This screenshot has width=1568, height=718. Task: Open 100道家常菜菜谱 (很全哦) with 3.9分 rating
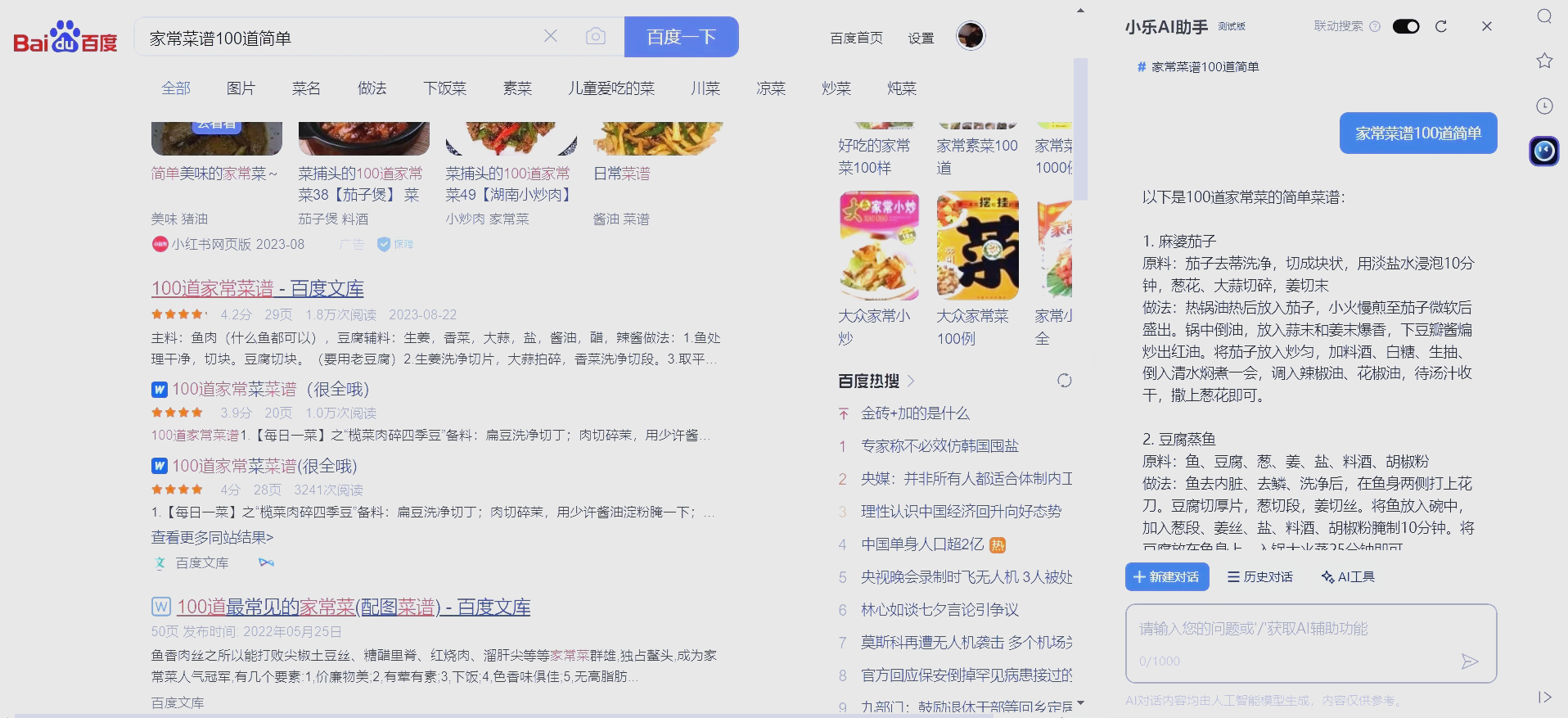[x=270, y=389]
